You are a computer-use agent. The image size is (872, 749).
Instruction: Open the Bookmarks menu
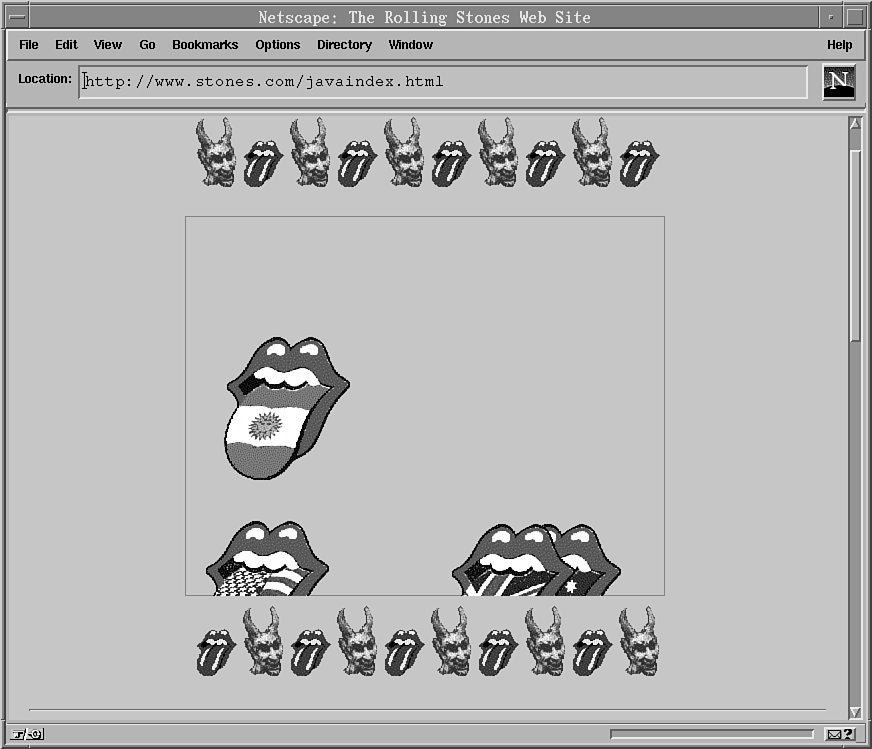click(205, 45)
